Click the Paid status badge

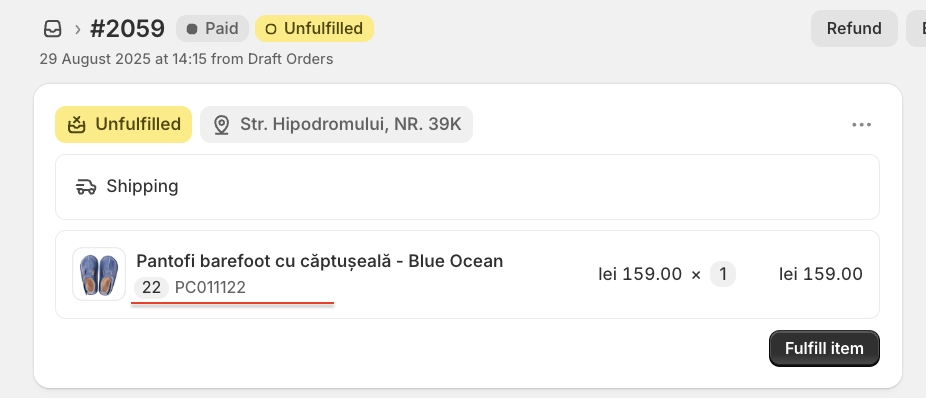(212, 28)
